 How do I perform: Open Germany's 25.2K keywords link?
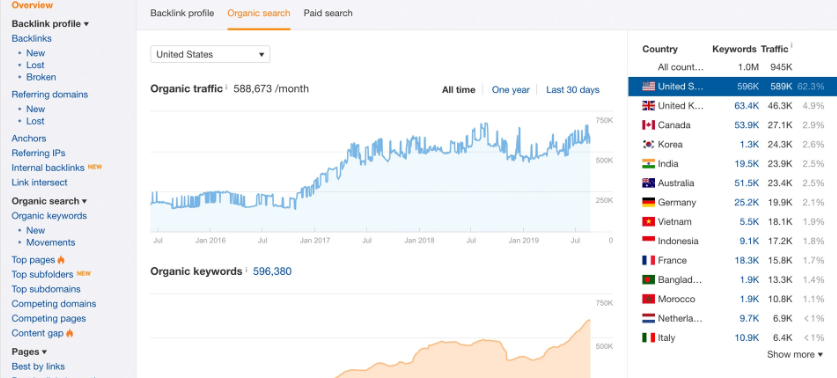(x=746, y=202)
